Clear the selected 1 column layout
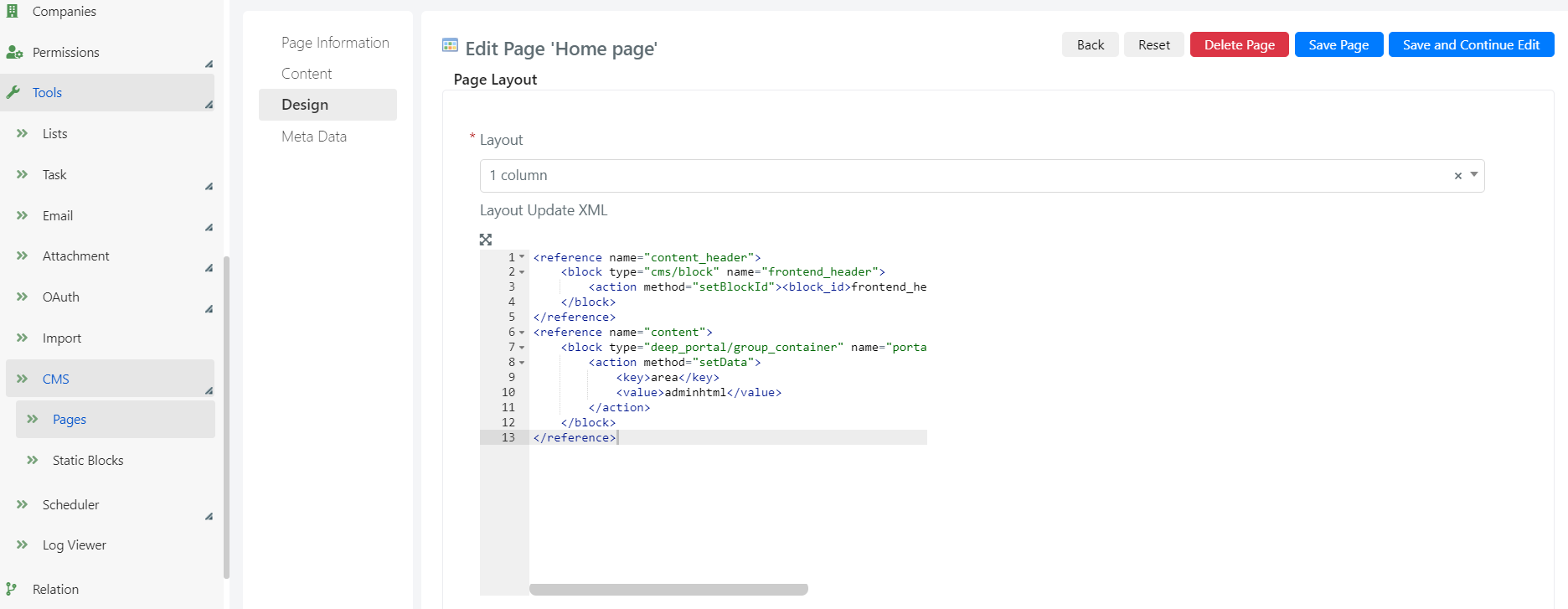Screen dimensions: 1568x609 click(1458, 176)
